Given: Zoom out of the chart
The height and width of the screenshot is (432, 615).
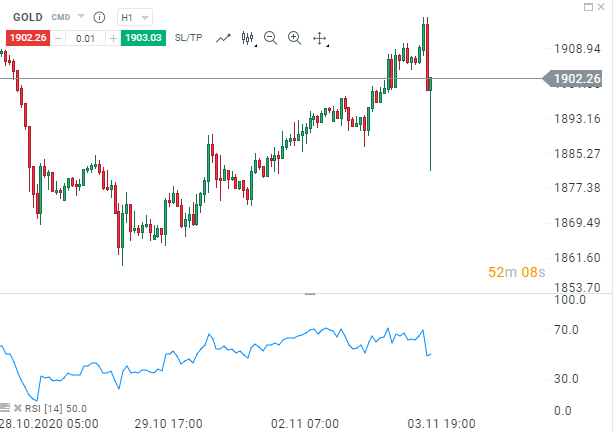Looking at the screenshot, I should (x=270, y=38).
